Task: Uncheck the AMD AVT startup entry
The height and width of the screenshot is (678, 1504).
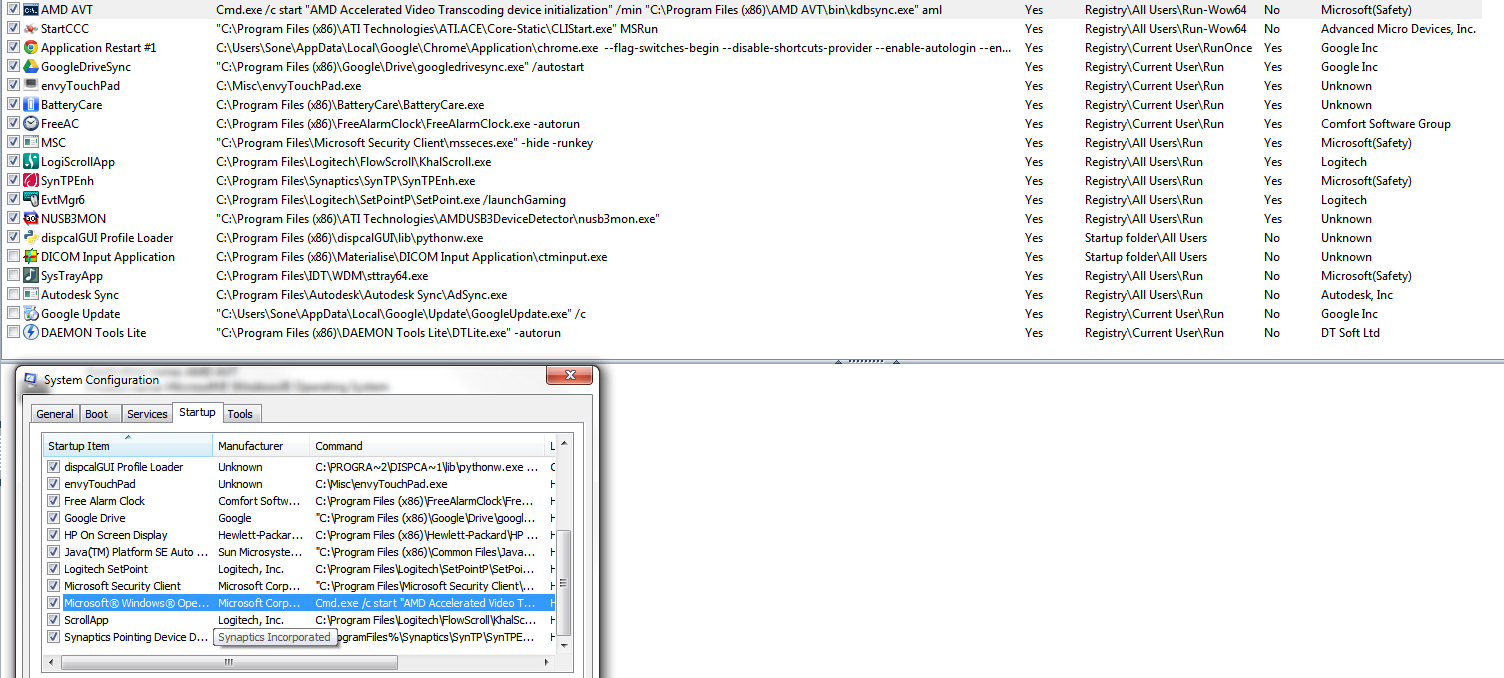Action: [x=13, y=10]
